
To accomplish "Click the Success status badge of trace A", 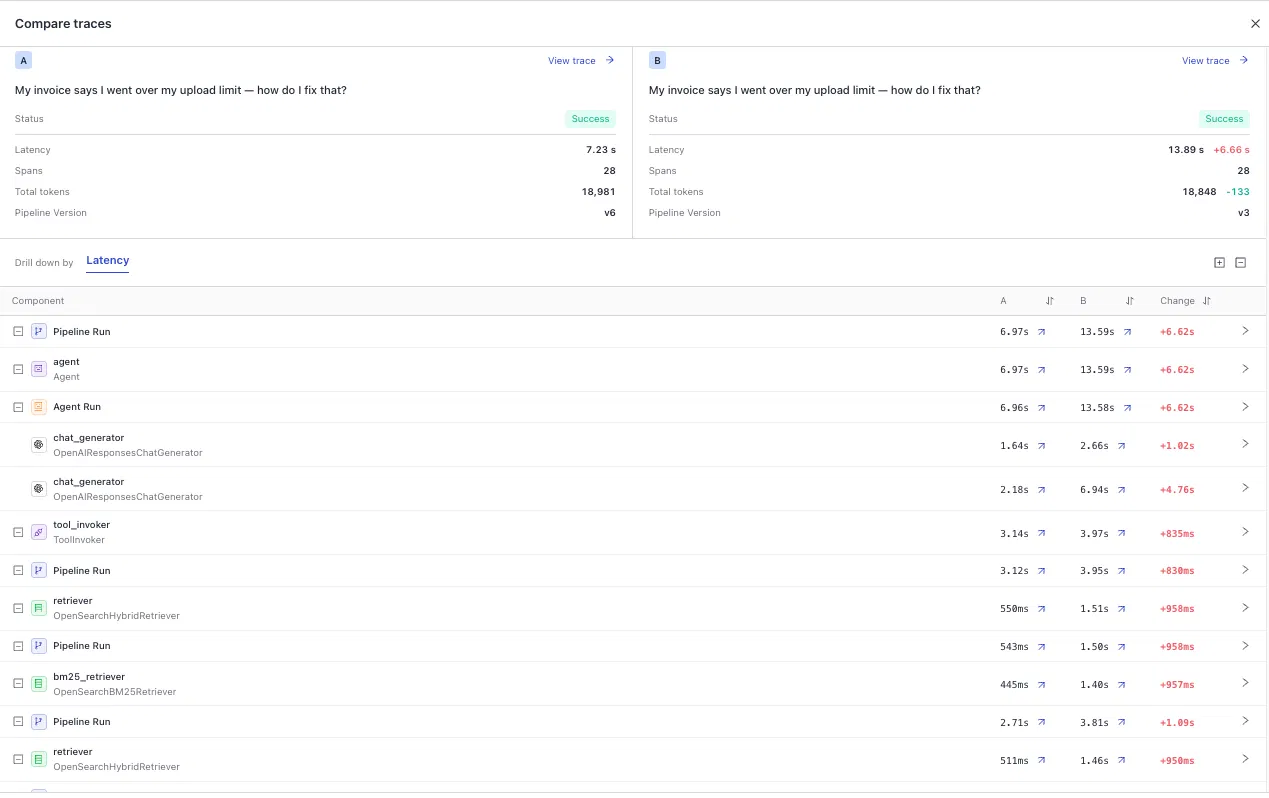I will [590, 119].
